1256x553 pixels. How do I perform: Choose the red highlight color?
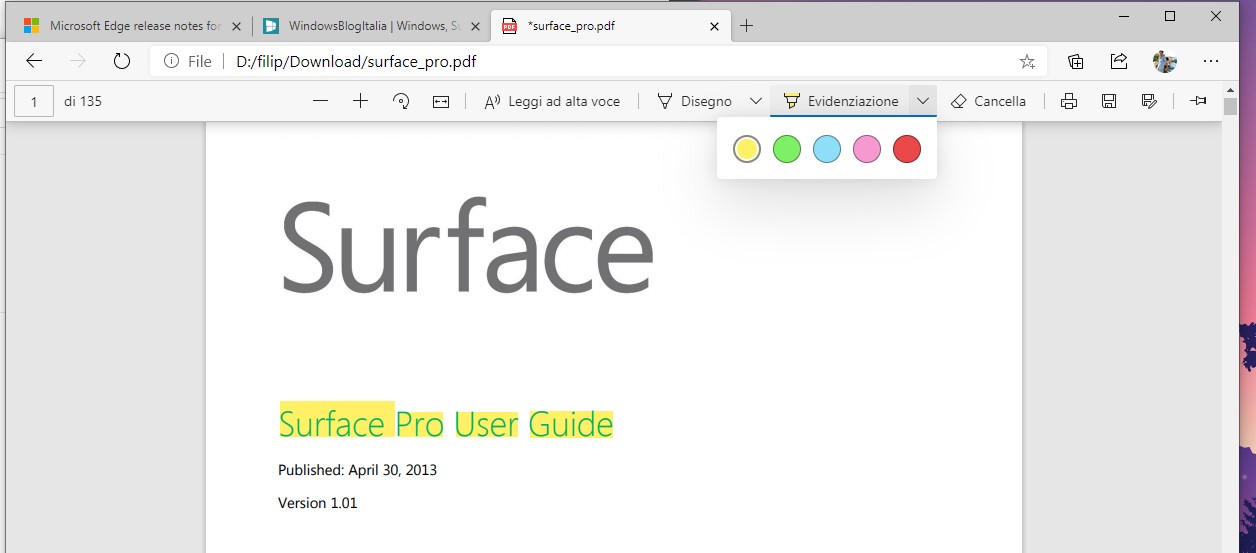(x=907, y=149)
